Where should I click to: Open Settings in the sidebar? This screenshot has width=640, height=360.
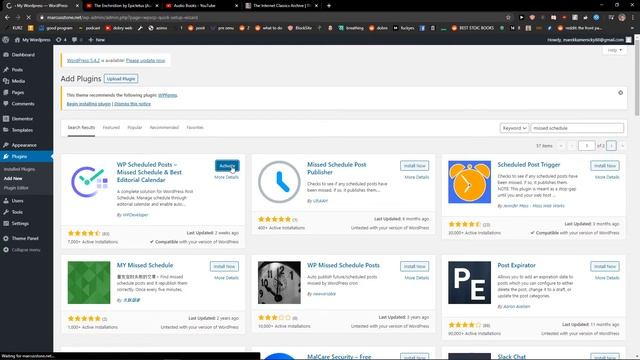coord(20,224)
